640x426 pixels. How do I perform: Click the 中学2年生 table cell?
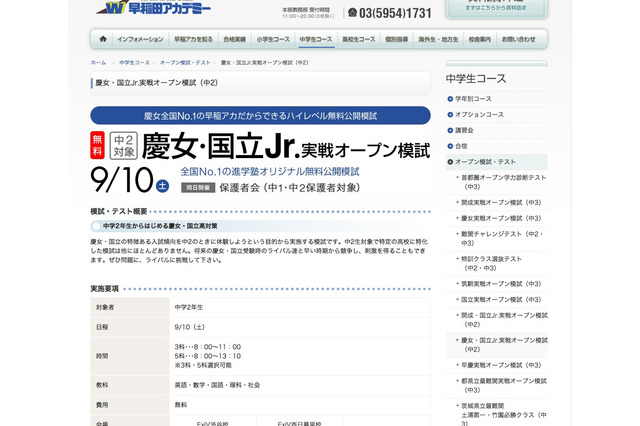point(300,307)
